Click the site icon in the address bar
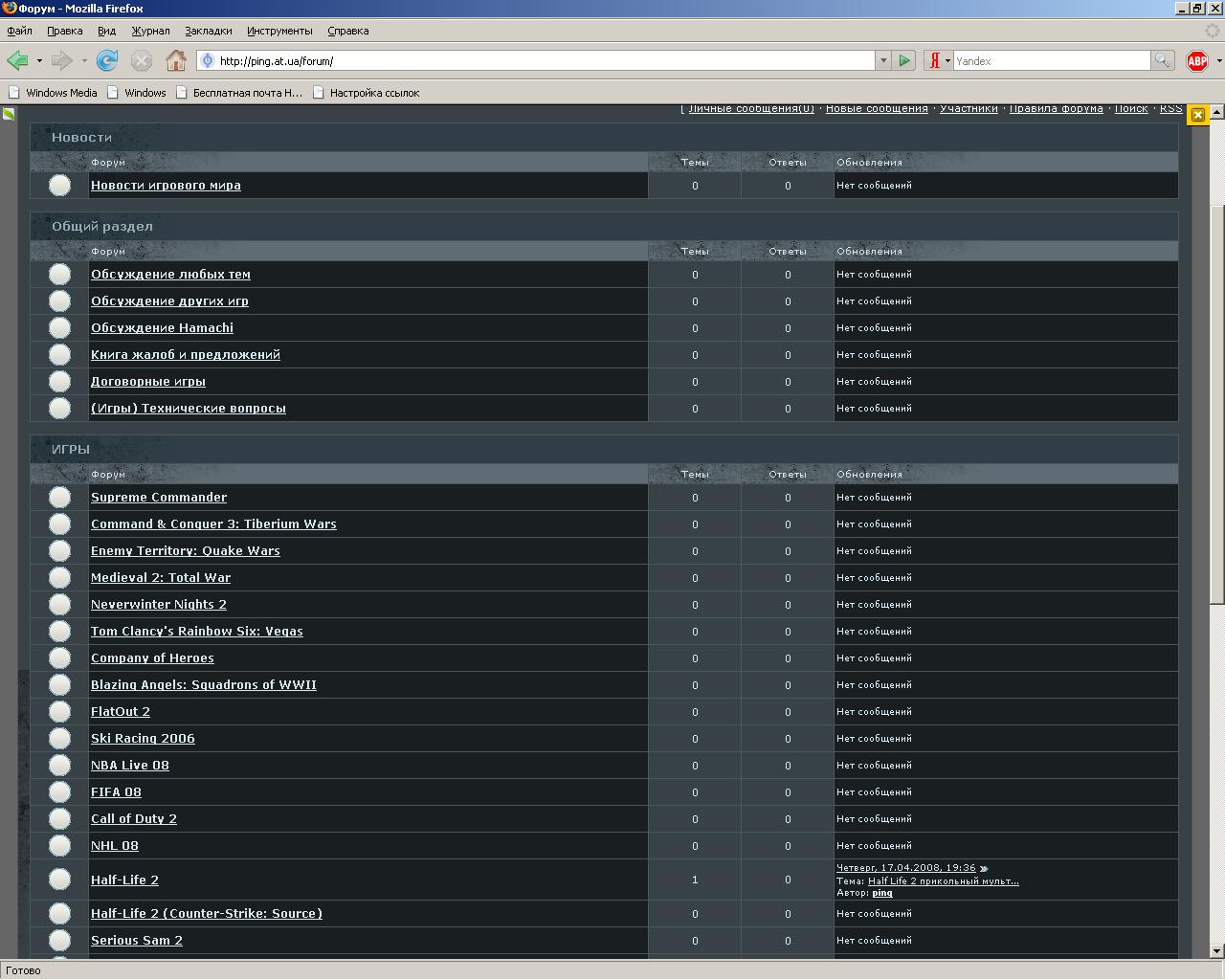The height and width of the screenshot is (980, 1225). (207, 61)
